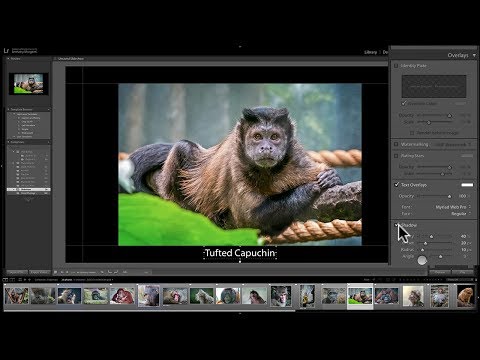
Task: Open Text Overlays white color swatch
Action: click(467, 185)
